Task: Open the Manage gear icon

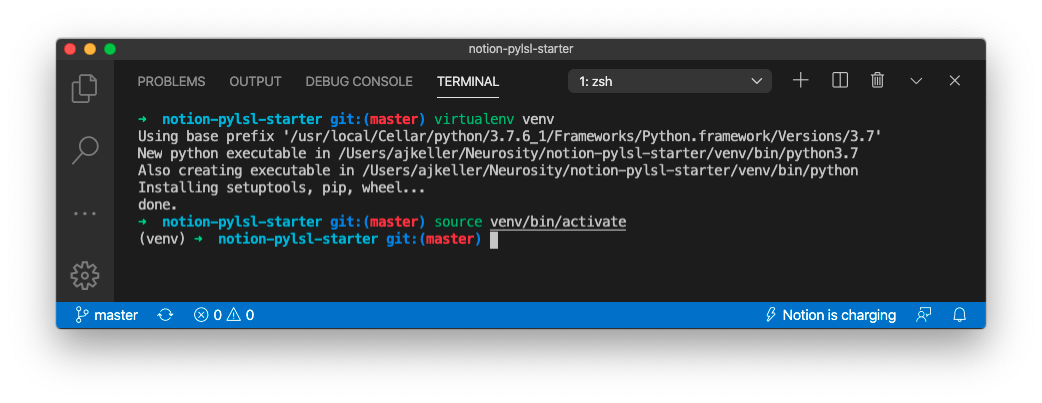Action: 85,275
